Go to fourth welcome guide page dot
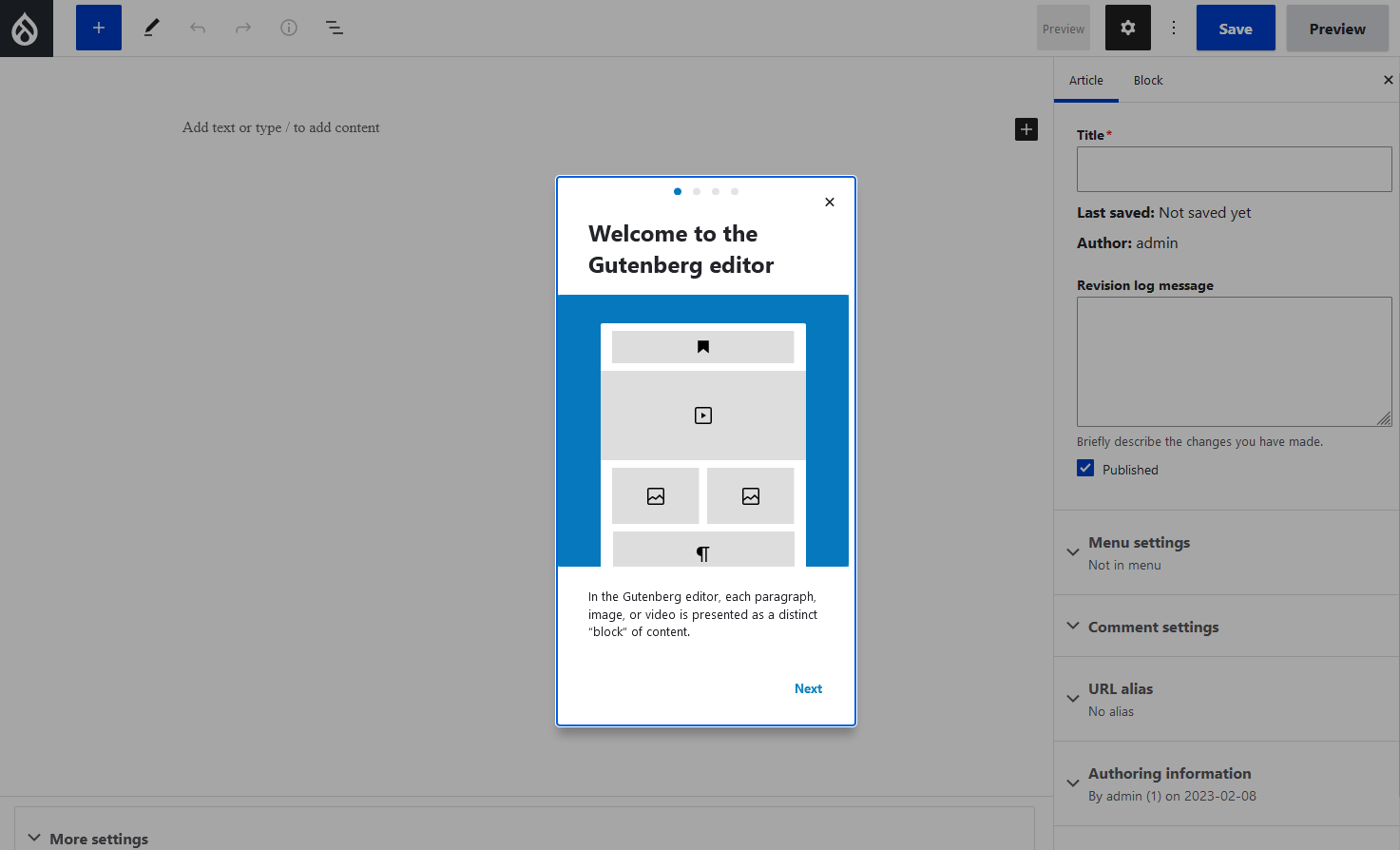The height and width of the screenshot is (850, 1400). [x=735, y=191]
